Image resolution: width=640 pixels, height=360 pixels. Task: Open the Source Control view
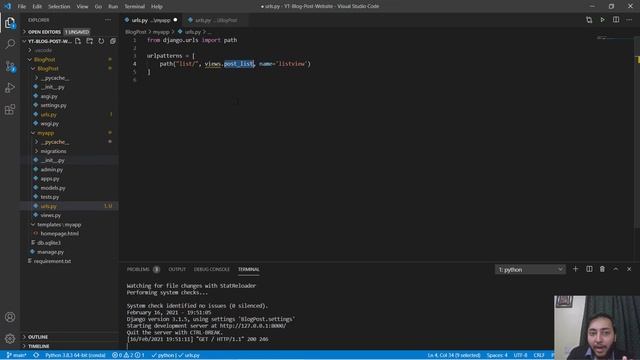tap(10, 66)
